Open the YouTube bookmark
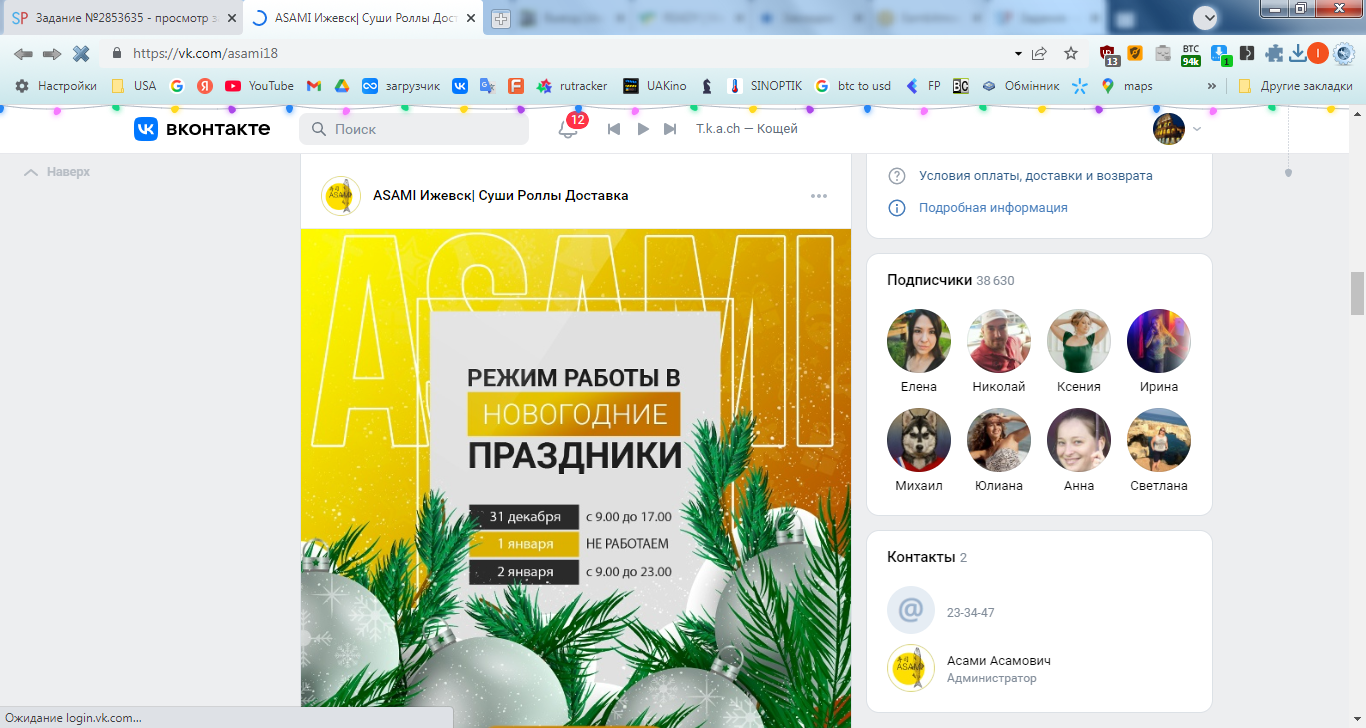Image resolution: width=1366 pixels, height=728 pixels. click(259, 86)
